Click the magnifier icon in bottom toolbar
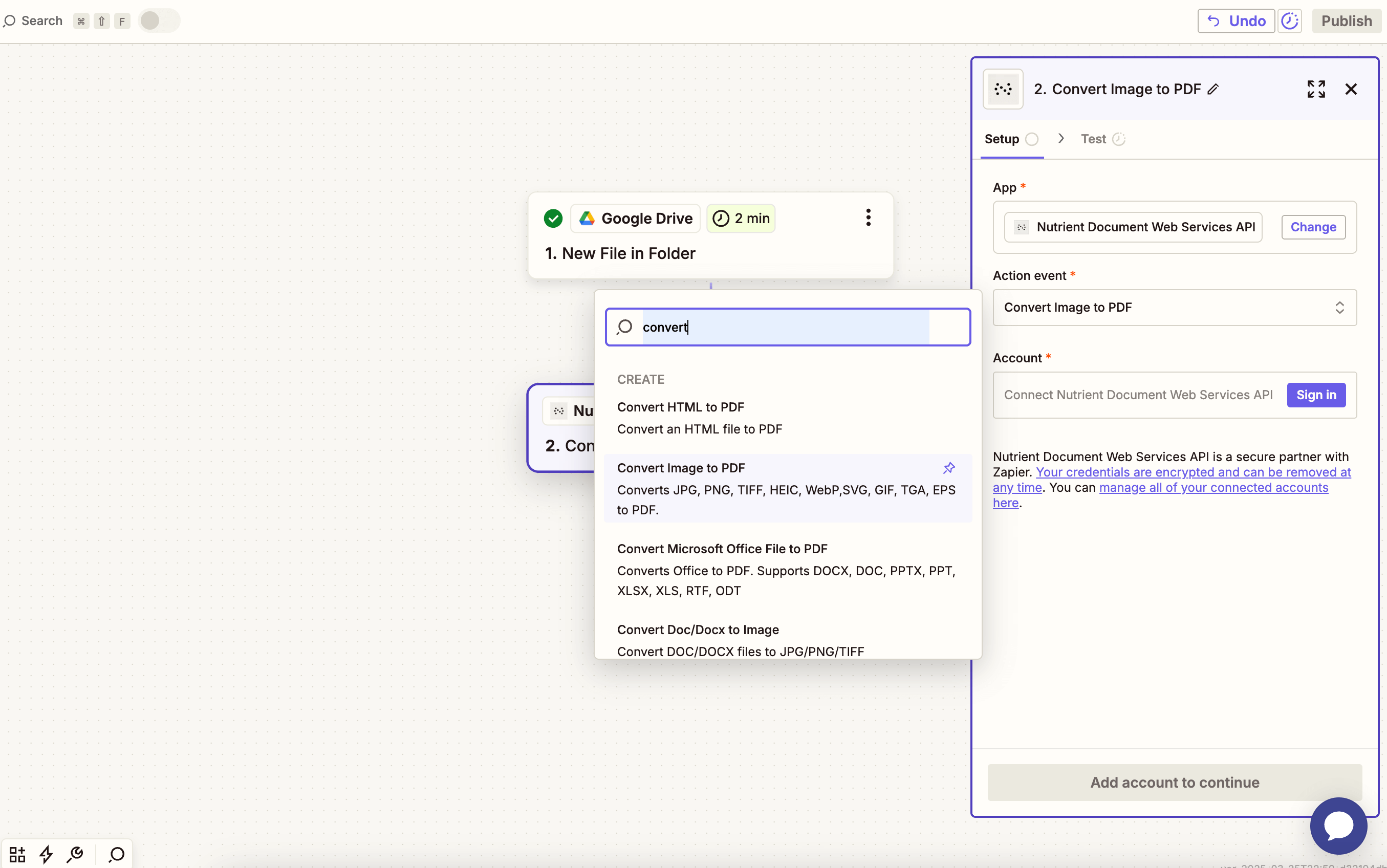1387x868 pixels. (117, 854)
